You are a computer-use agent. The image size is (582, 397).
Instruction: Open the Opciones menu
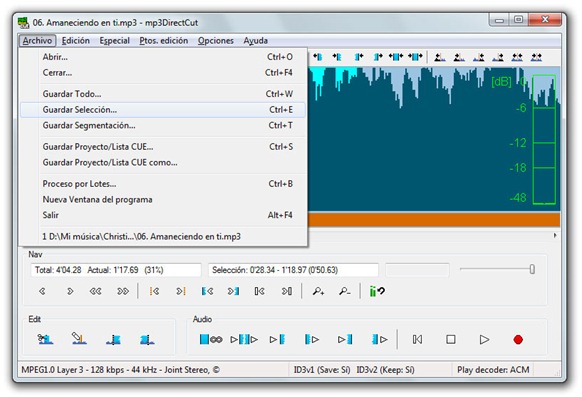point(216,40)
